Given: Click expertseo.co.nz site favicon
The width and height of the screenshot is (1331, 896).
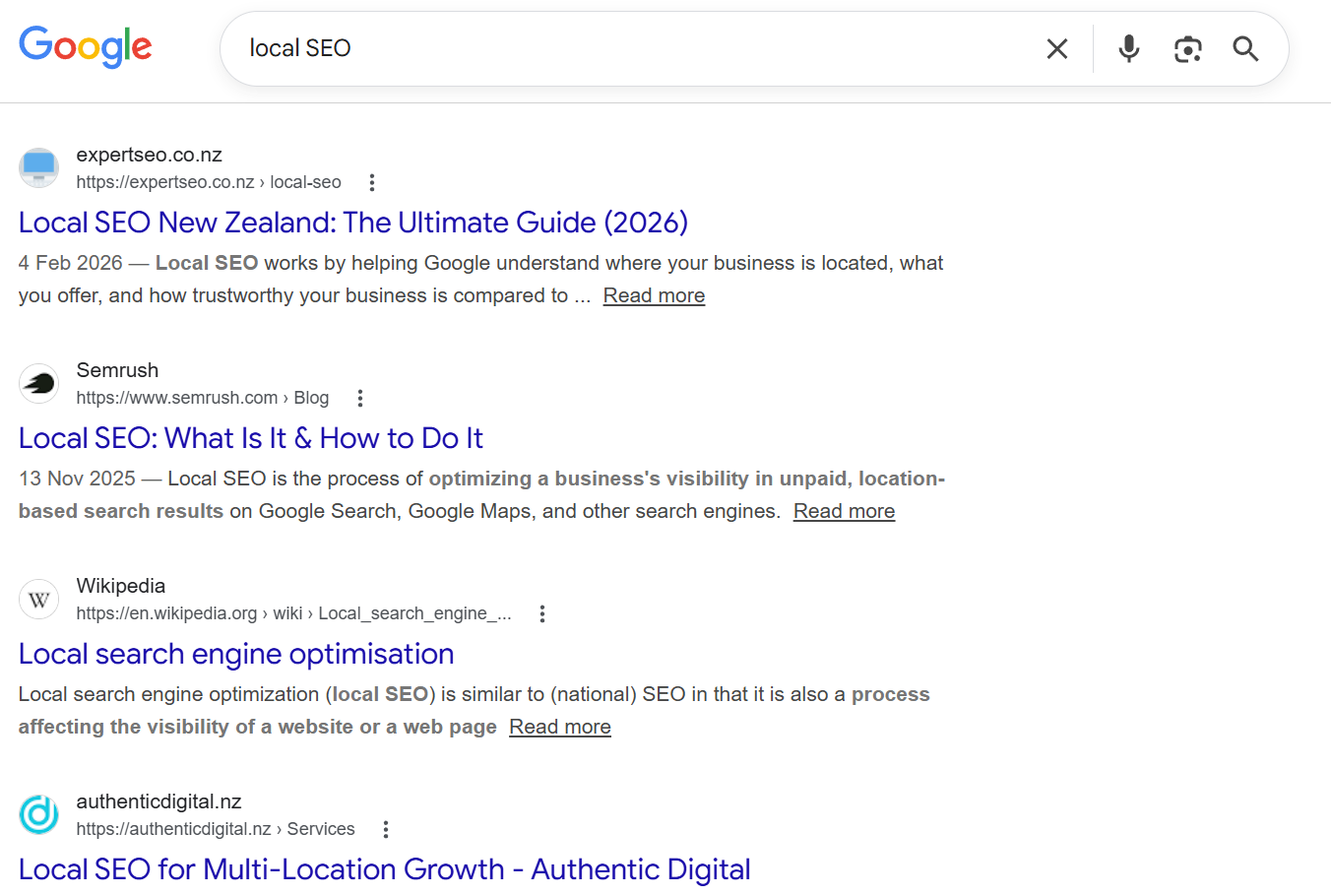Looking at the screenshot, I should point(39,167).
